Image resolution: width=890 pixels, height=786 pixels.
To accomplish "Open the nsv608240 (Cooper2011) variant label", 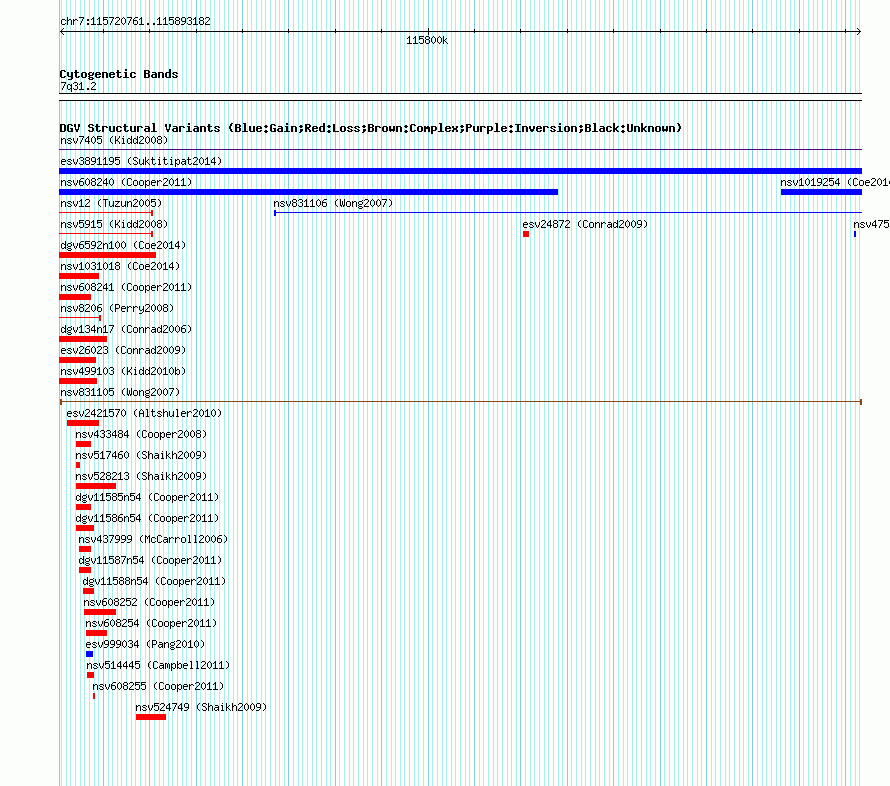I will coord(126,182).
